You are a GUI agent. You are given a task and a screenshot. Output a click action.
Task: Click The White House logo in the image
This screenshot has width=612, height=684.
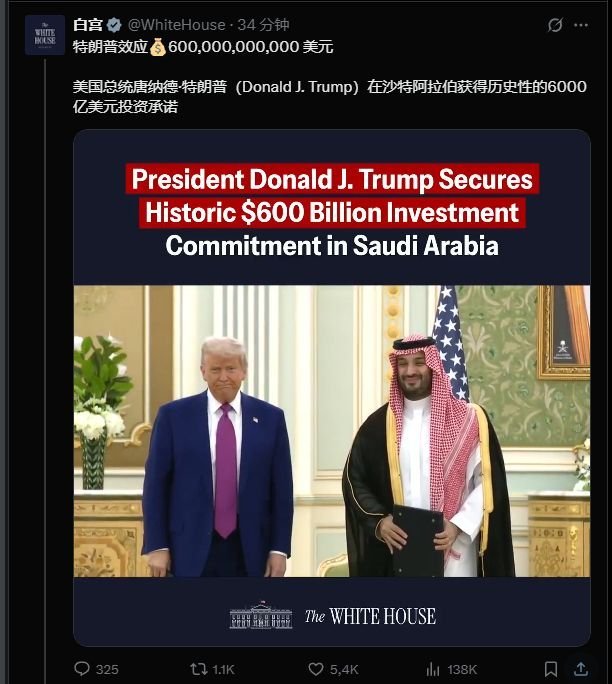pyautogui.click(x=332, y=616)
